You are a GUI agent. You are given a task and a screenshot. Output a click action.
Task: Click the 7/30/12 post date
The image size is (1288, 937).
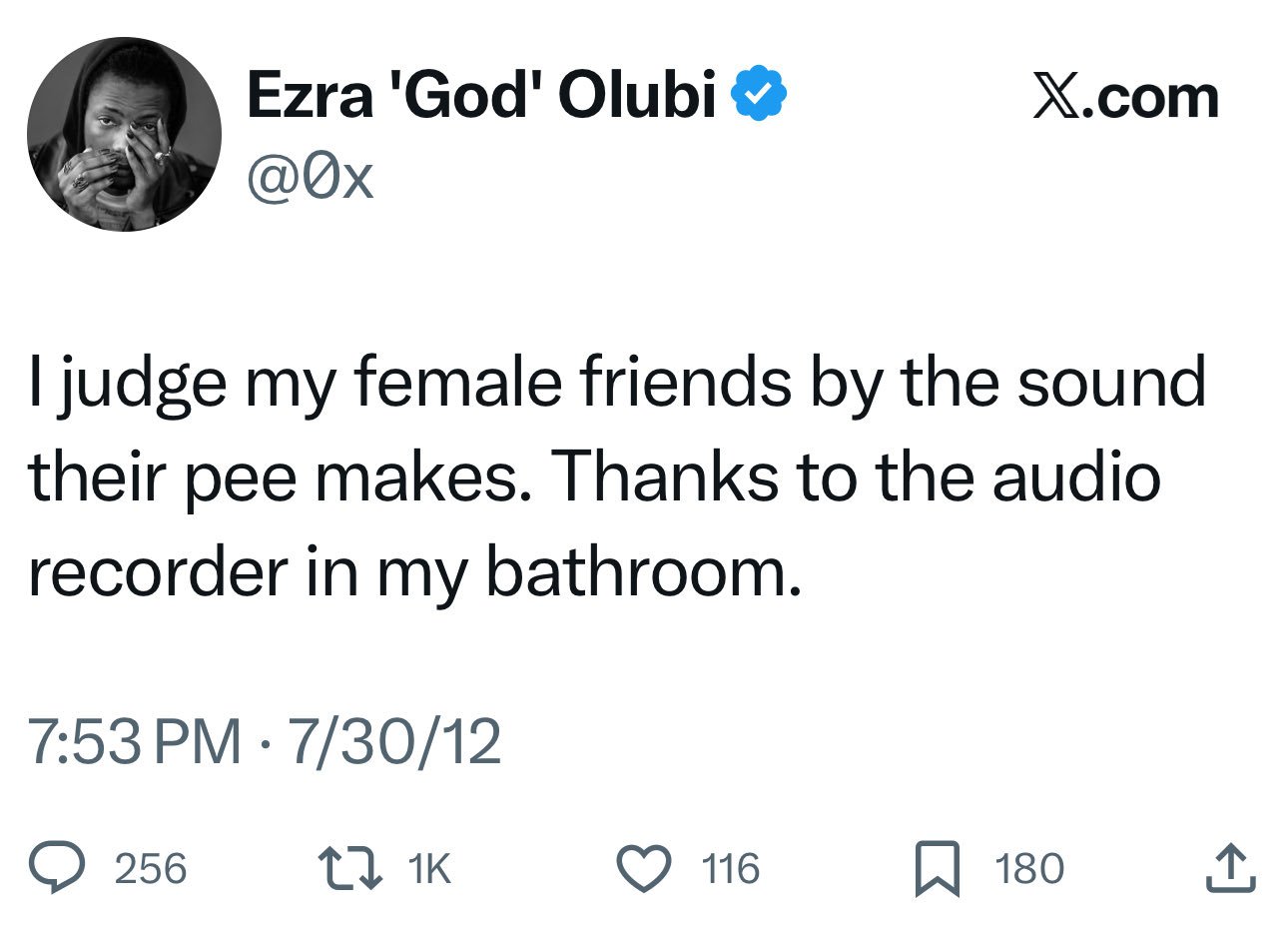[x=393, y=741]
